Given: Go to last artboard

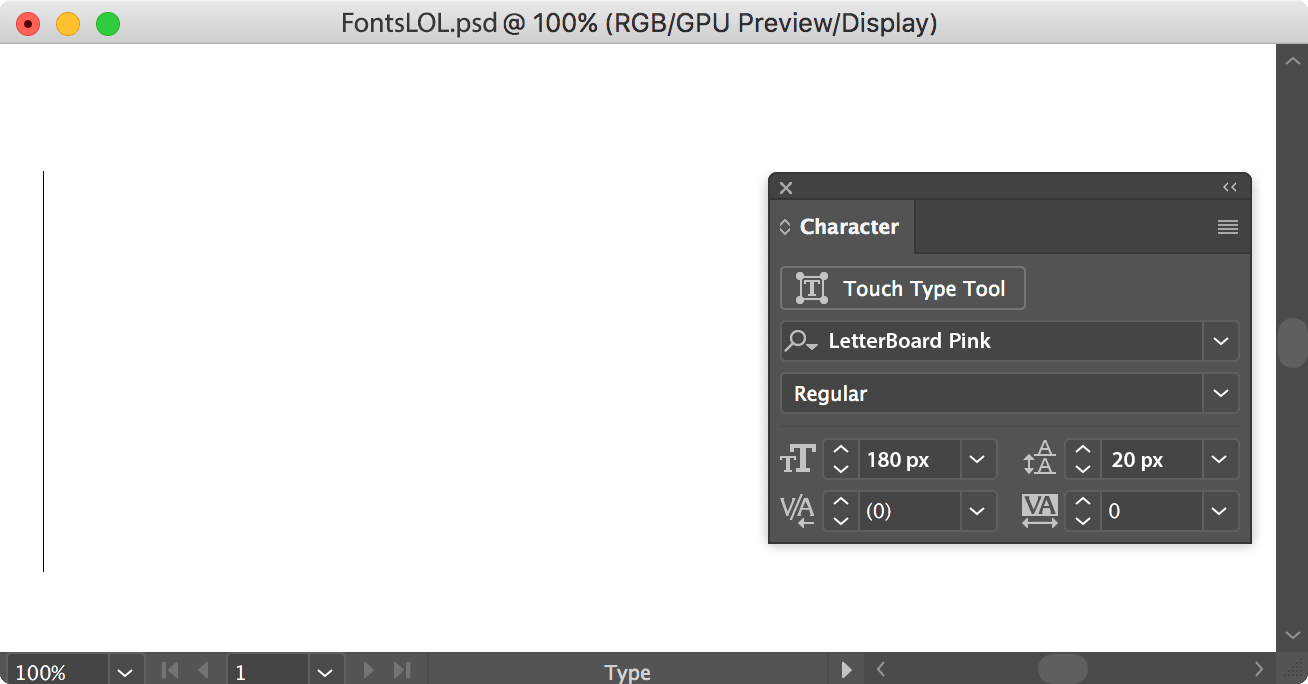Looking at the screenshot, I should [402, 670].
